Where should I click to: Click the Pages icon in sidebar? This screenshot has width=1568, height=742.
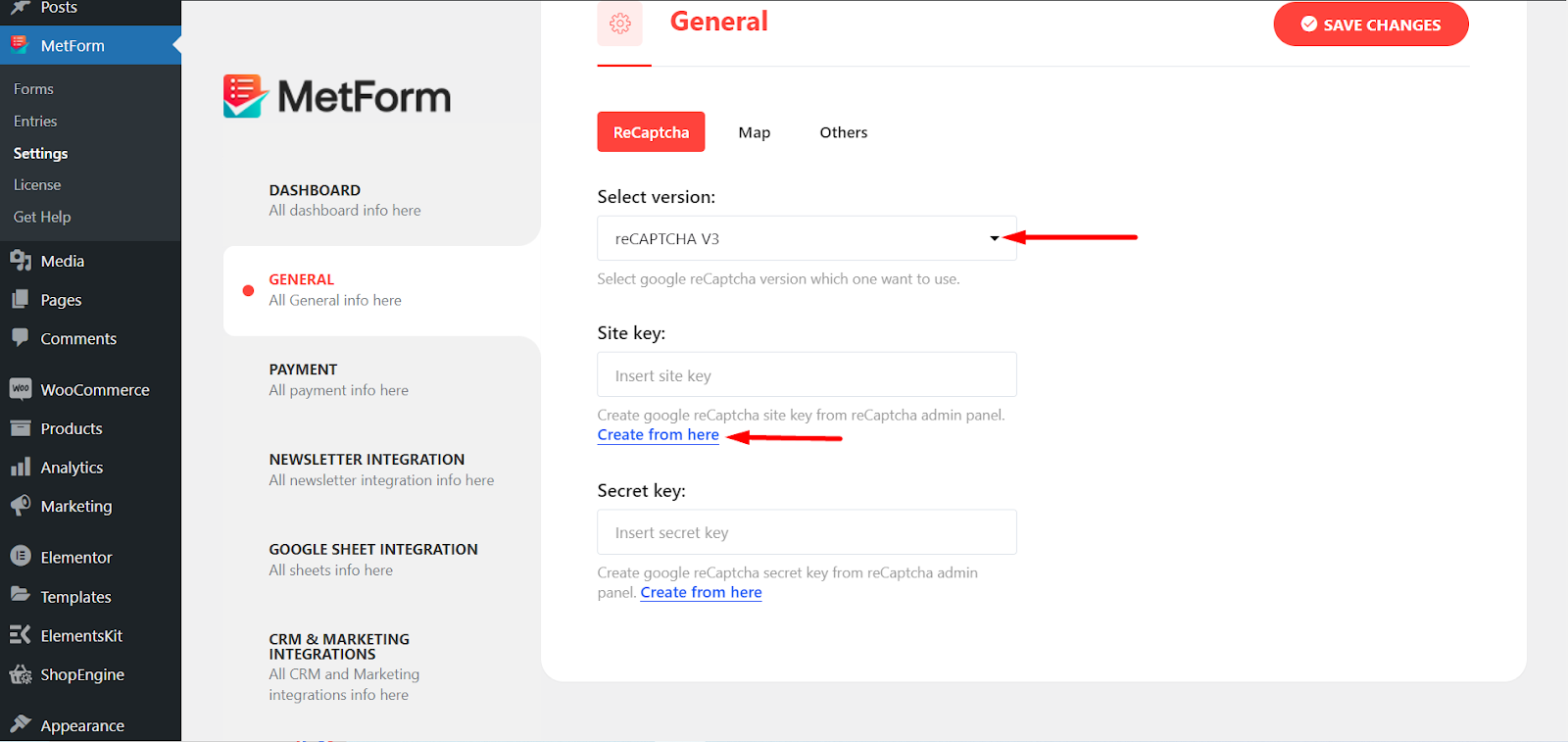(21, 299)
